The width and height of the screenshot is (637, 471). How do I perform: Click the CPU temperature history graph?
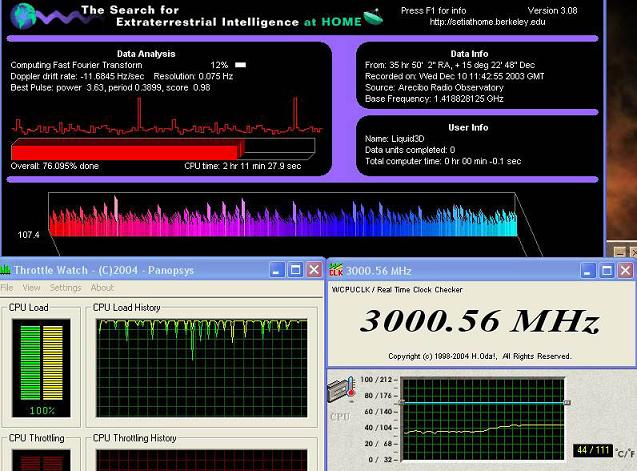(483, 419)
